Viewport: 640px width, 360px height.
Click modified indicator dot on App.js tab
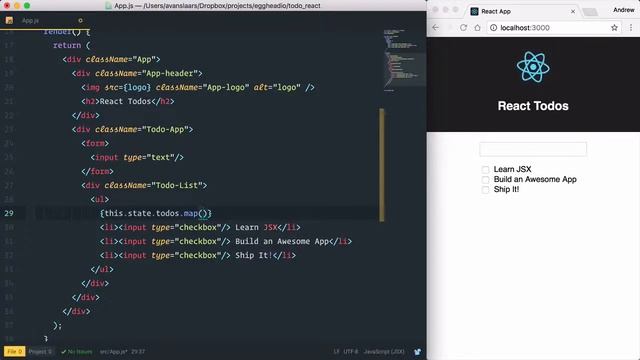(x=80, y=20)
